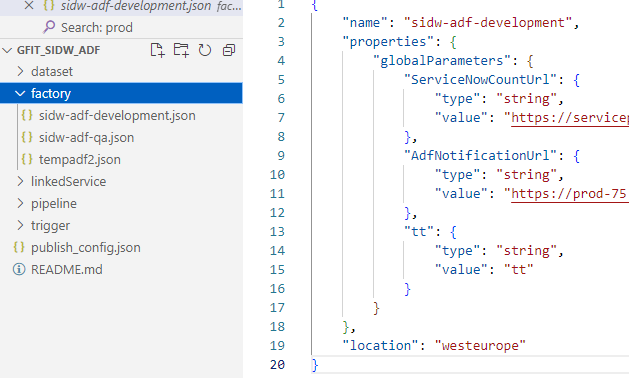The height and width of the screenshot is (378, 629).
Task: Click "sidw-adf-development" name value in editor
Action: click(x=488, y=22)
